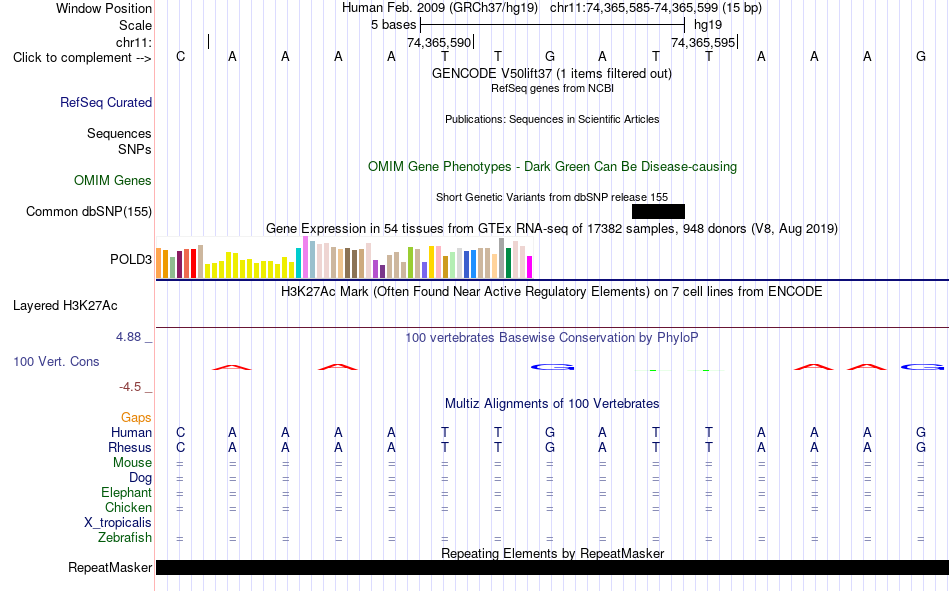The width and height of the screenshot is (950, 591).
Task: Open the POLD3 GTEx expression bar chart
Action: (x=344, y=258)
